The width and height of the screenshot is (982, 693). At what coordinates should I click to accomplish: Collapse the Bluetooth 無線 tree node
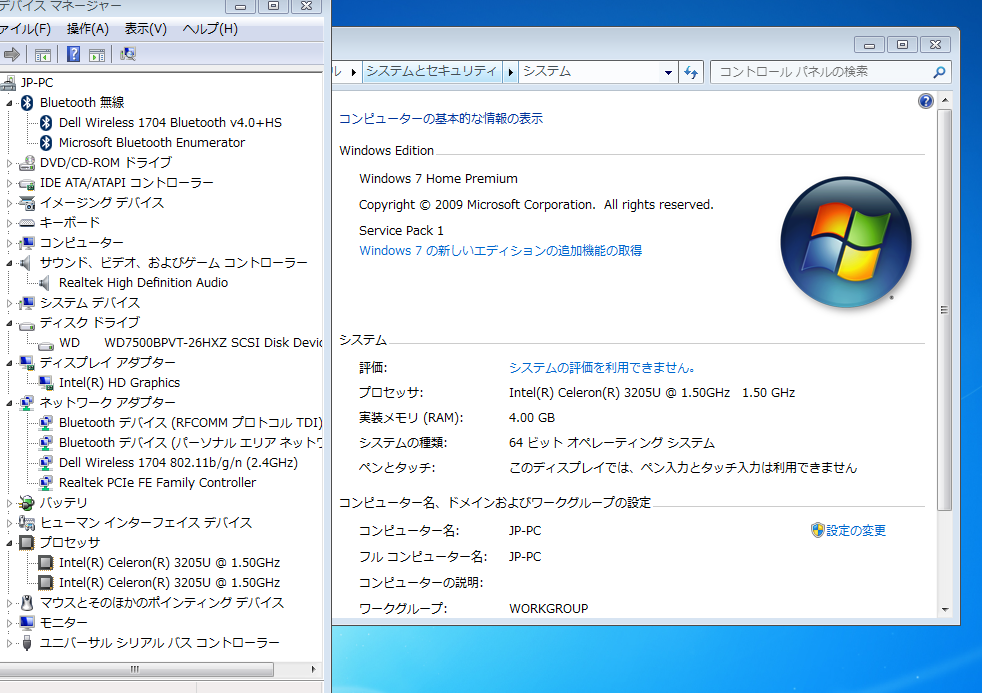[x=9, y=102]
